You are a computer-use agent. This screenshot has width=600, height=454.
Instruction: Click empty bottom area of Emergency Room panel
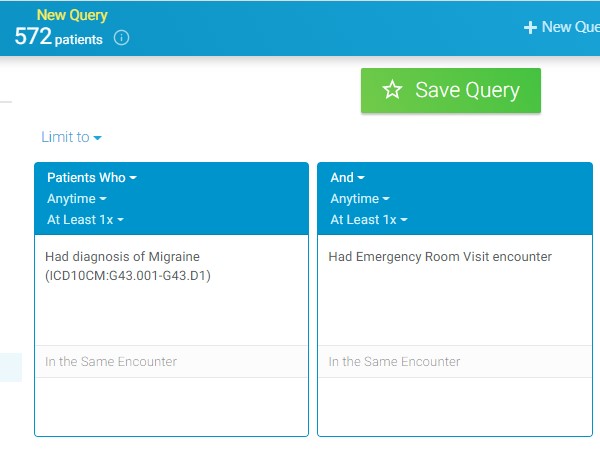454,406
